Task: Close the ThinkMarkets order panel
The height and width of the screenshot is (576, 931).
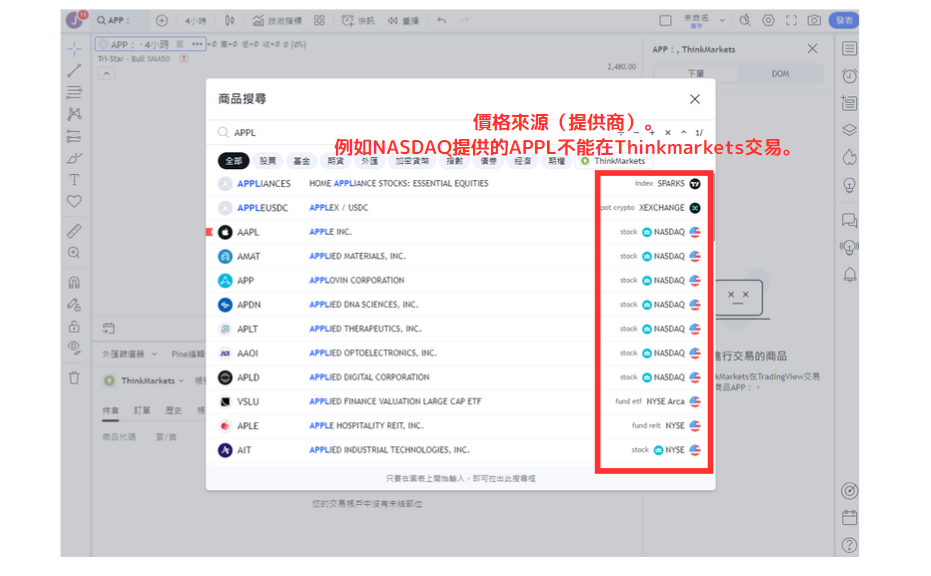Action: (x=812, y=49)
